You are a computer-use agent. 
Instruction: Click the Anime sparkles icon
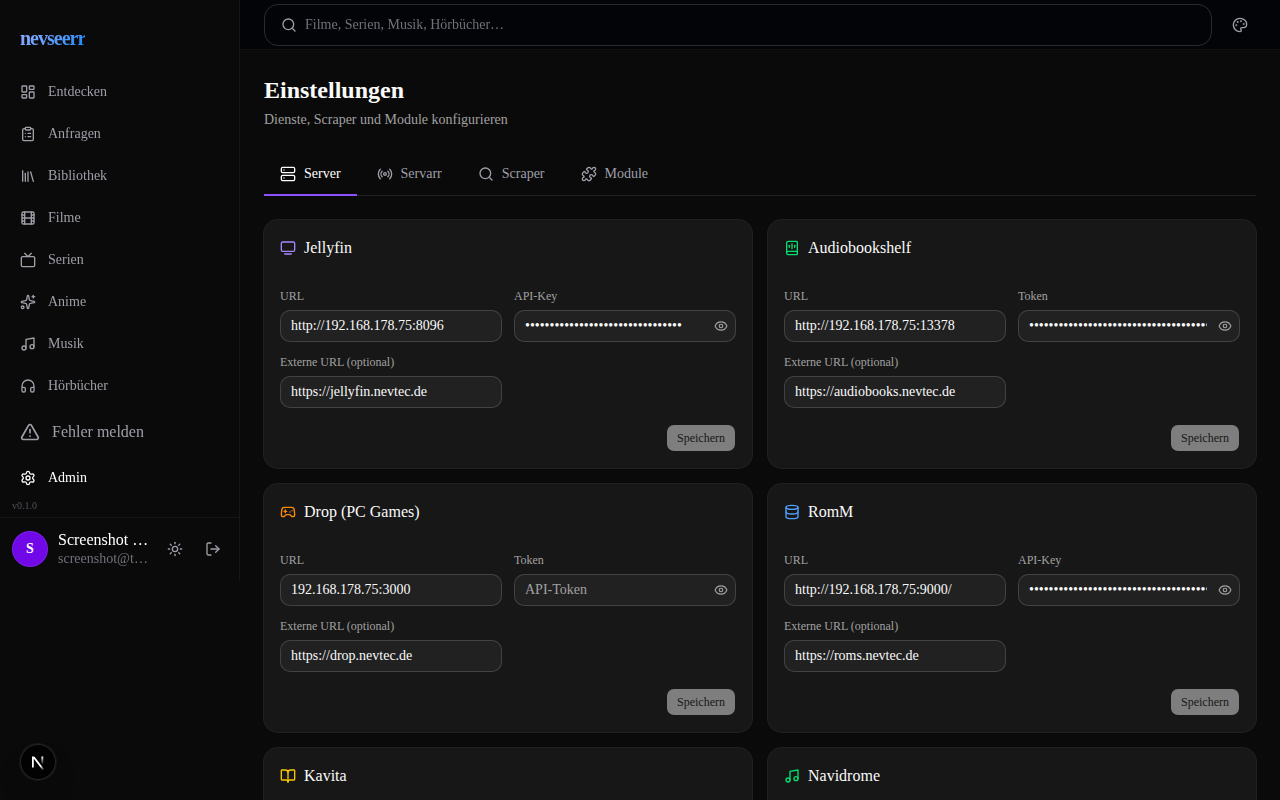click(28, 302)
